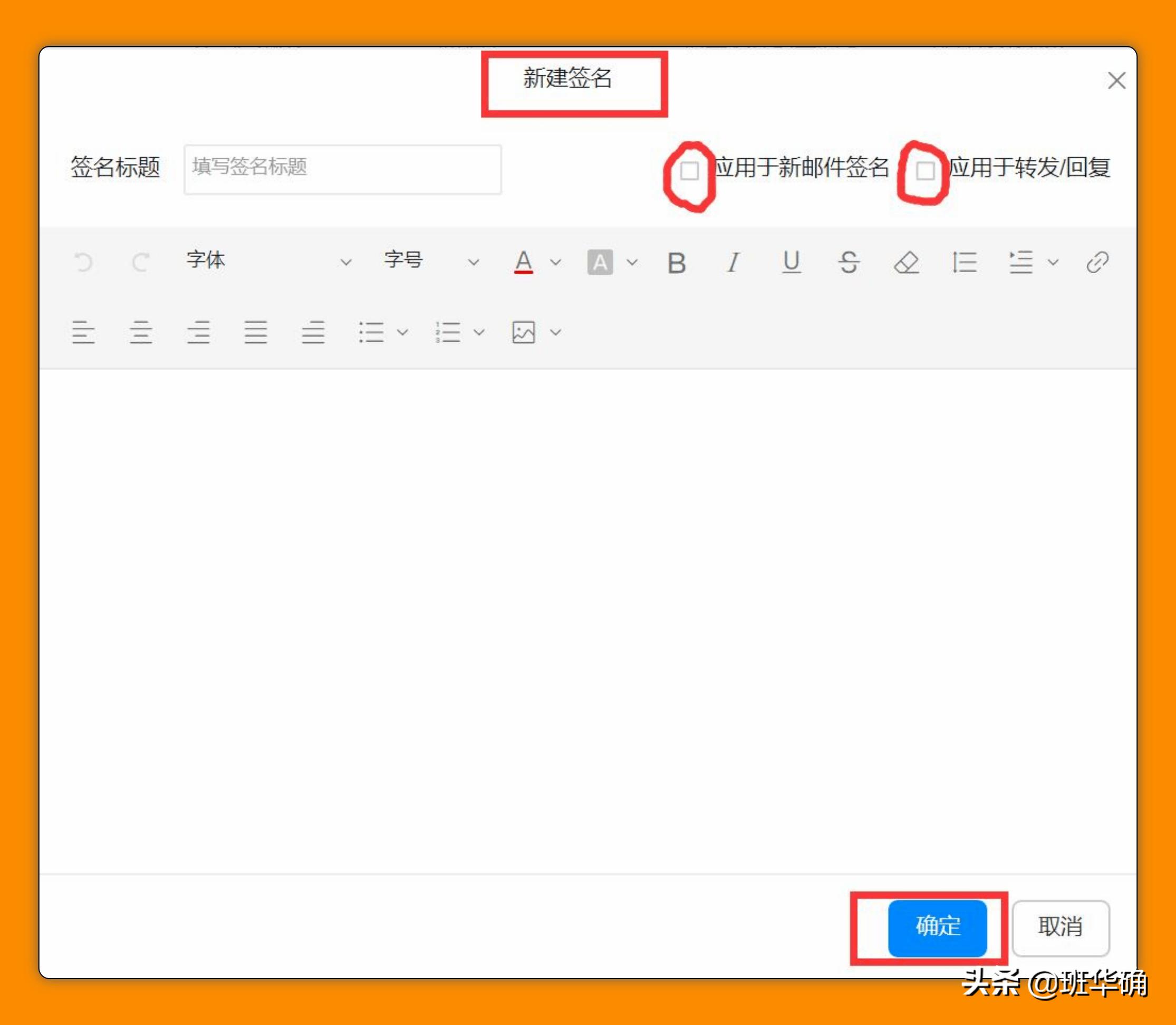Apply strikethrough formatting

[x=849, y=262]
